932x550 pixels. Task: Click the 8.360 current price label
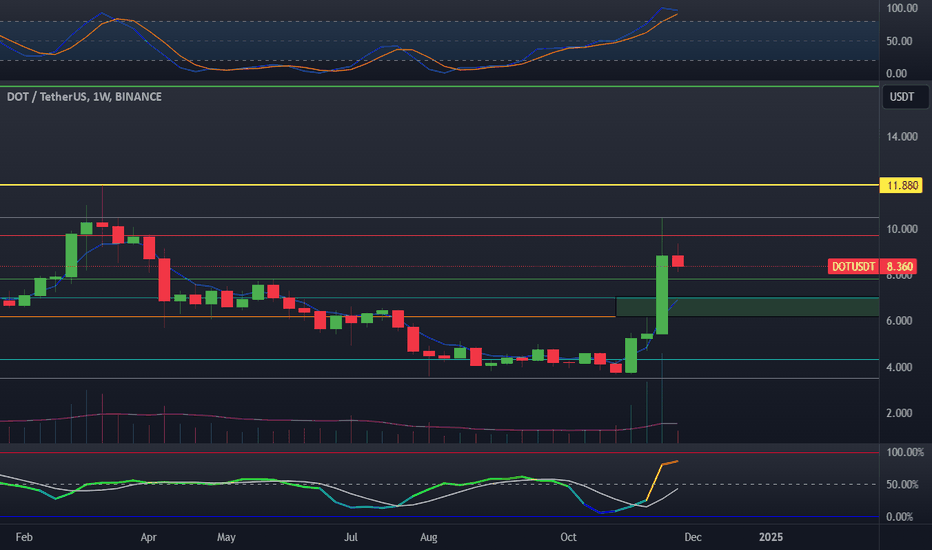[898, 266]
